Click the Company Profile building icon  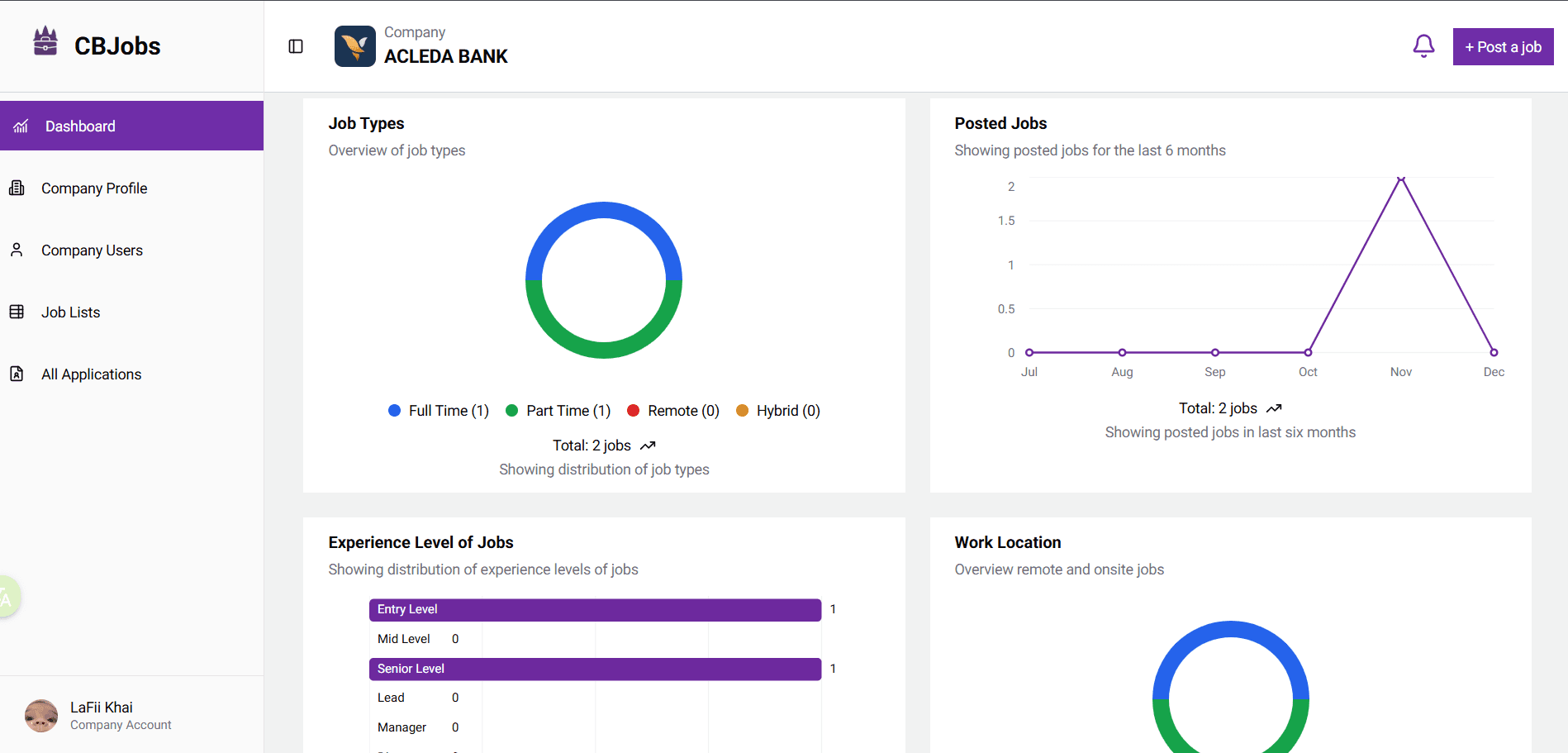point(17,188)
